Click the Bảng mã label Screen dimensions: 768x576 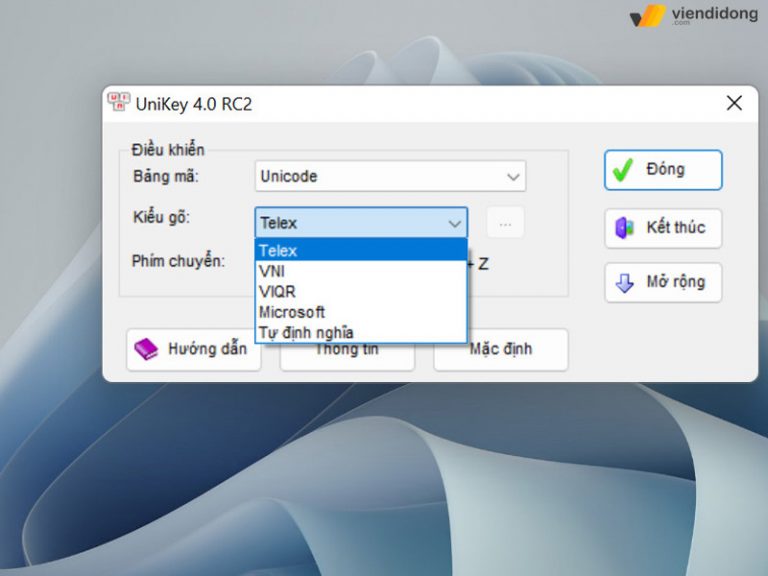point(166,176)
